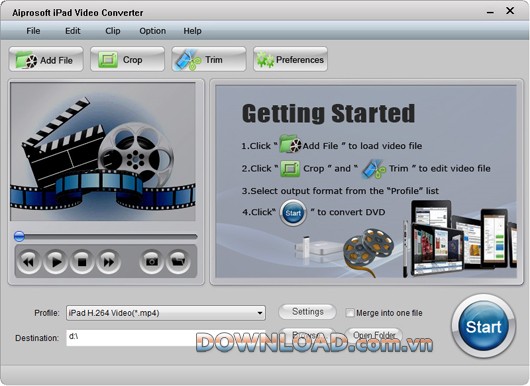Enable Merge into one file checkbox

click(350, 313)
